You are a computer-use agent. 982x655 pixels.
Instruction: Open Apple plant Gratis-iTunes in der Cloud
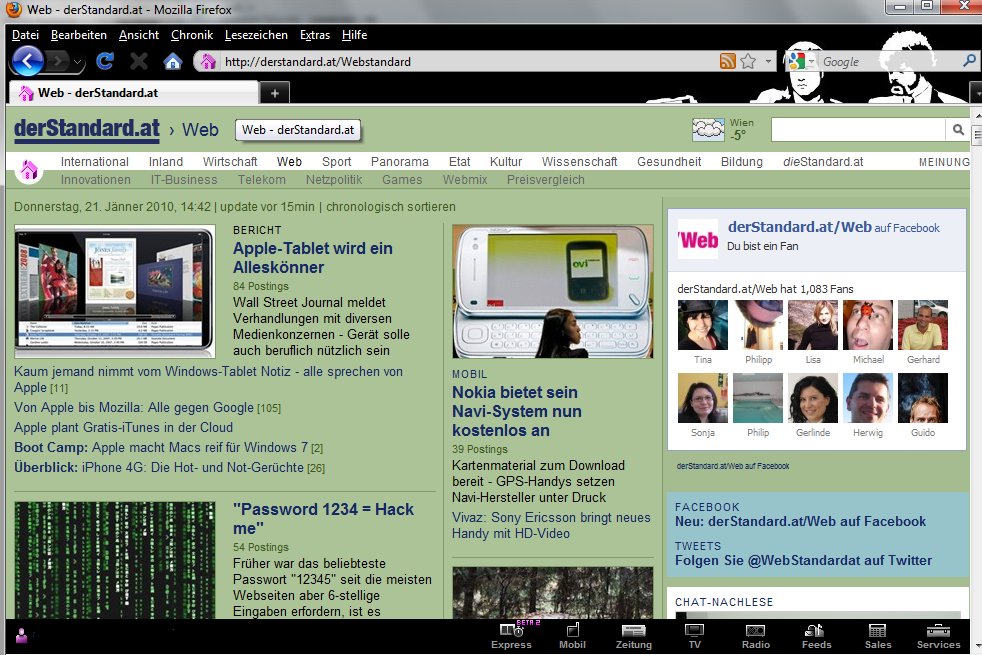pos(123,427)
